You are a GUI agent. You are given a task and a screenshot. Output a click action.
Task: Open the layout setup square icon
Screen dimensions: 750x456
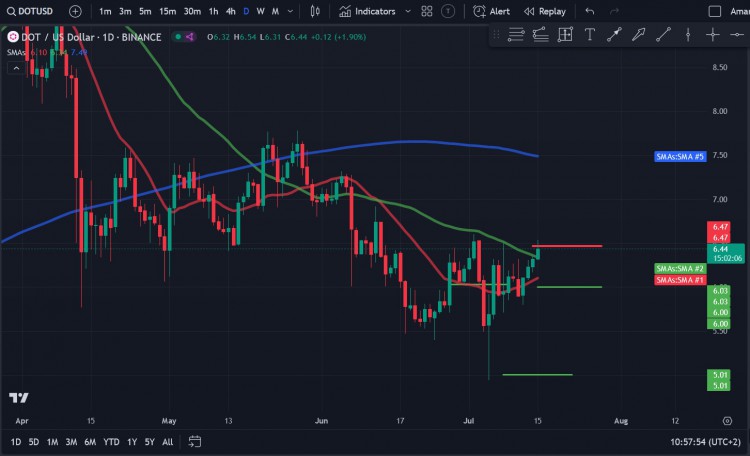pos(715,11)
